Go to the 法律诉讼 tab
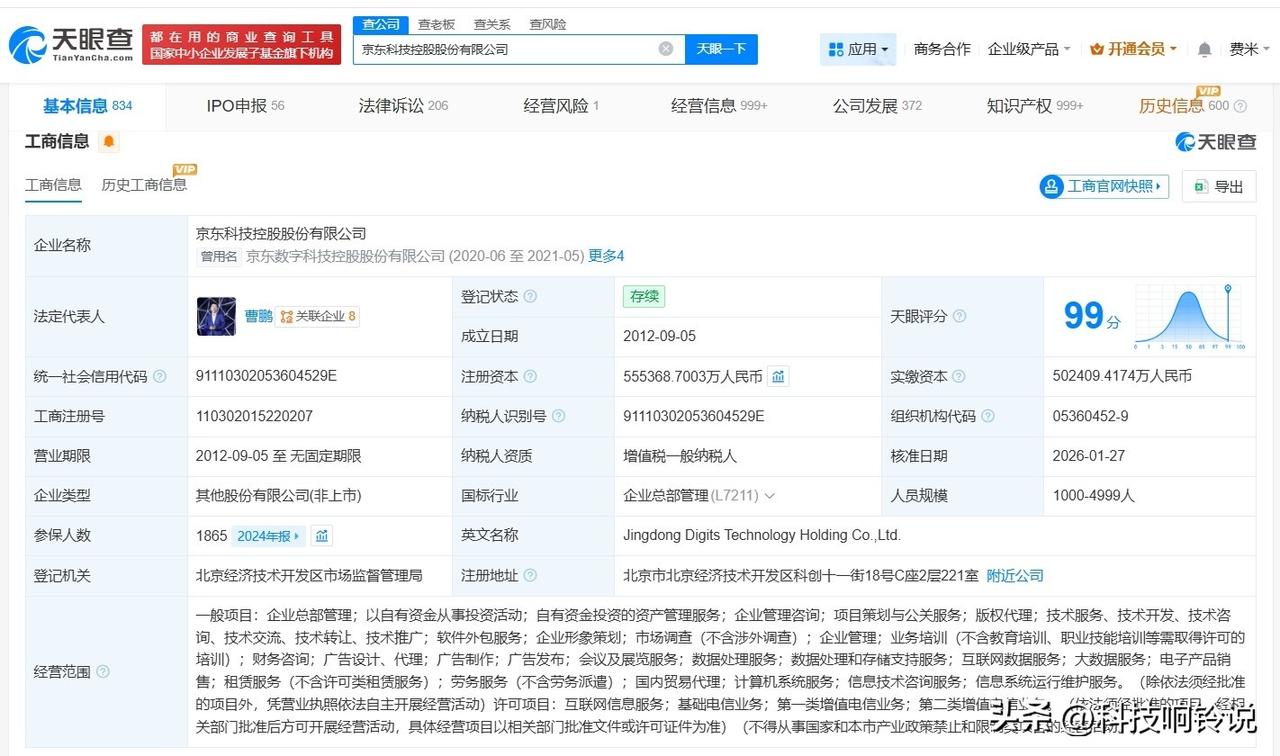This screenshot has height=756, width=1280. [403, 106]
